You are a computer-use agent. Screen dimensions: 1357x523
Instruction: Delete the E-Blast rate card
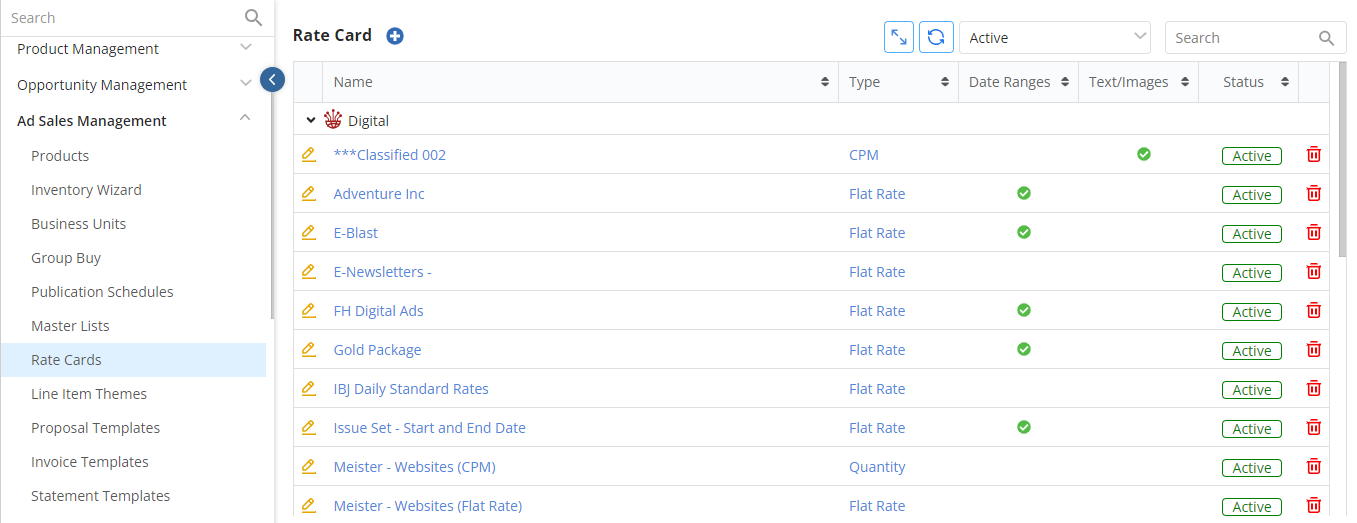1314,232
